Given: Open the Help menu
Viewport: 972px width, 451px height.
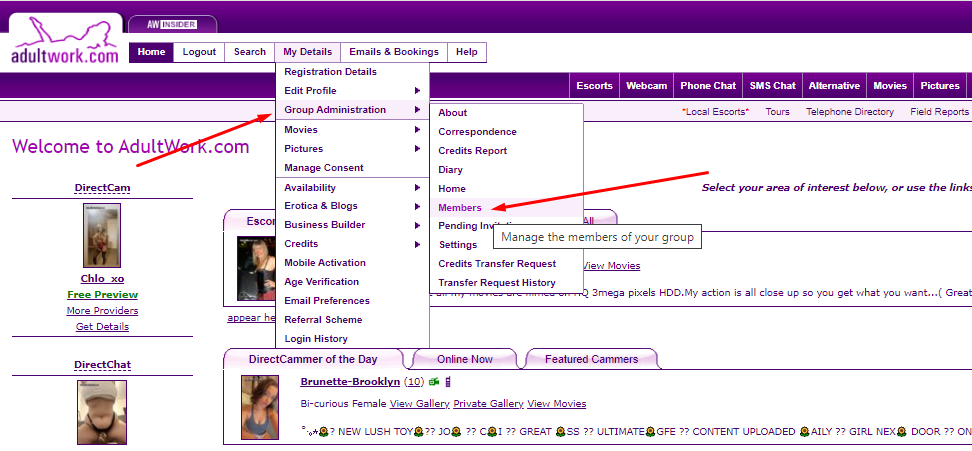Looking at the screenshot, I should (x=467, y=52).
